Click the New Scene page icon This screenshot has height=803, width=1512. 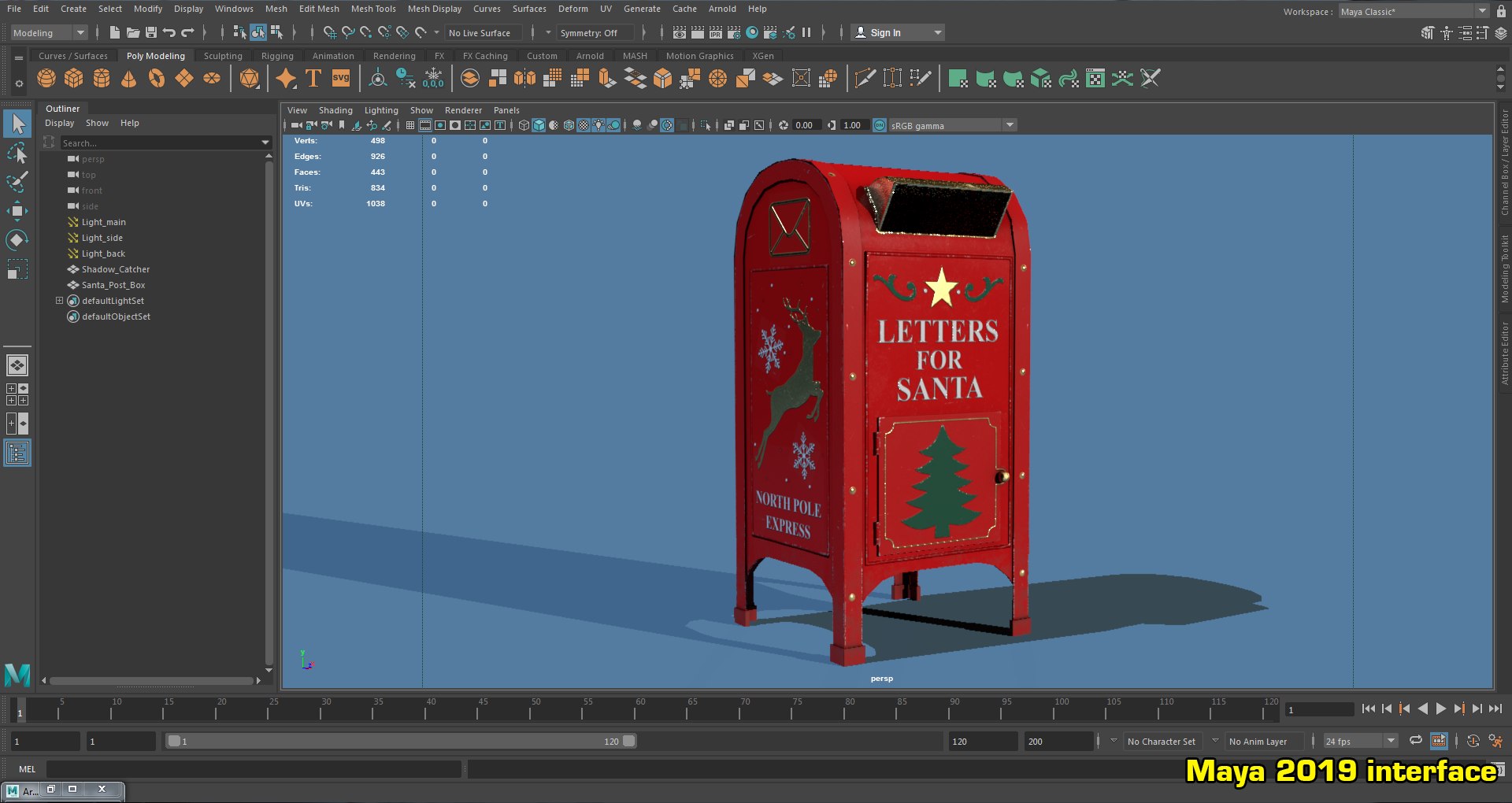pyautogui.click(x=115, y=32)
